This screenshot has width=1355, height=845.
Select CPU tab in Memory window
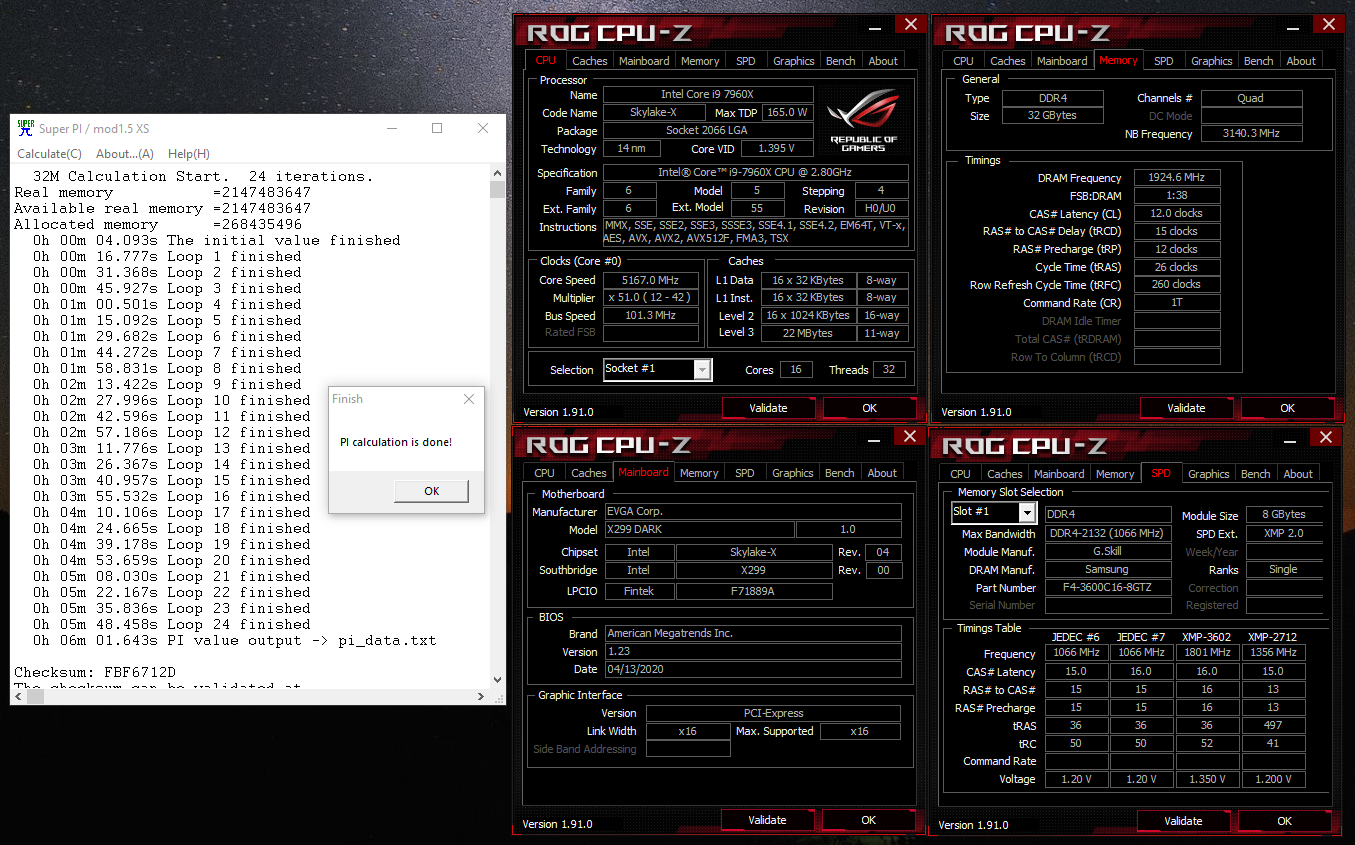(x=964, y=61)
